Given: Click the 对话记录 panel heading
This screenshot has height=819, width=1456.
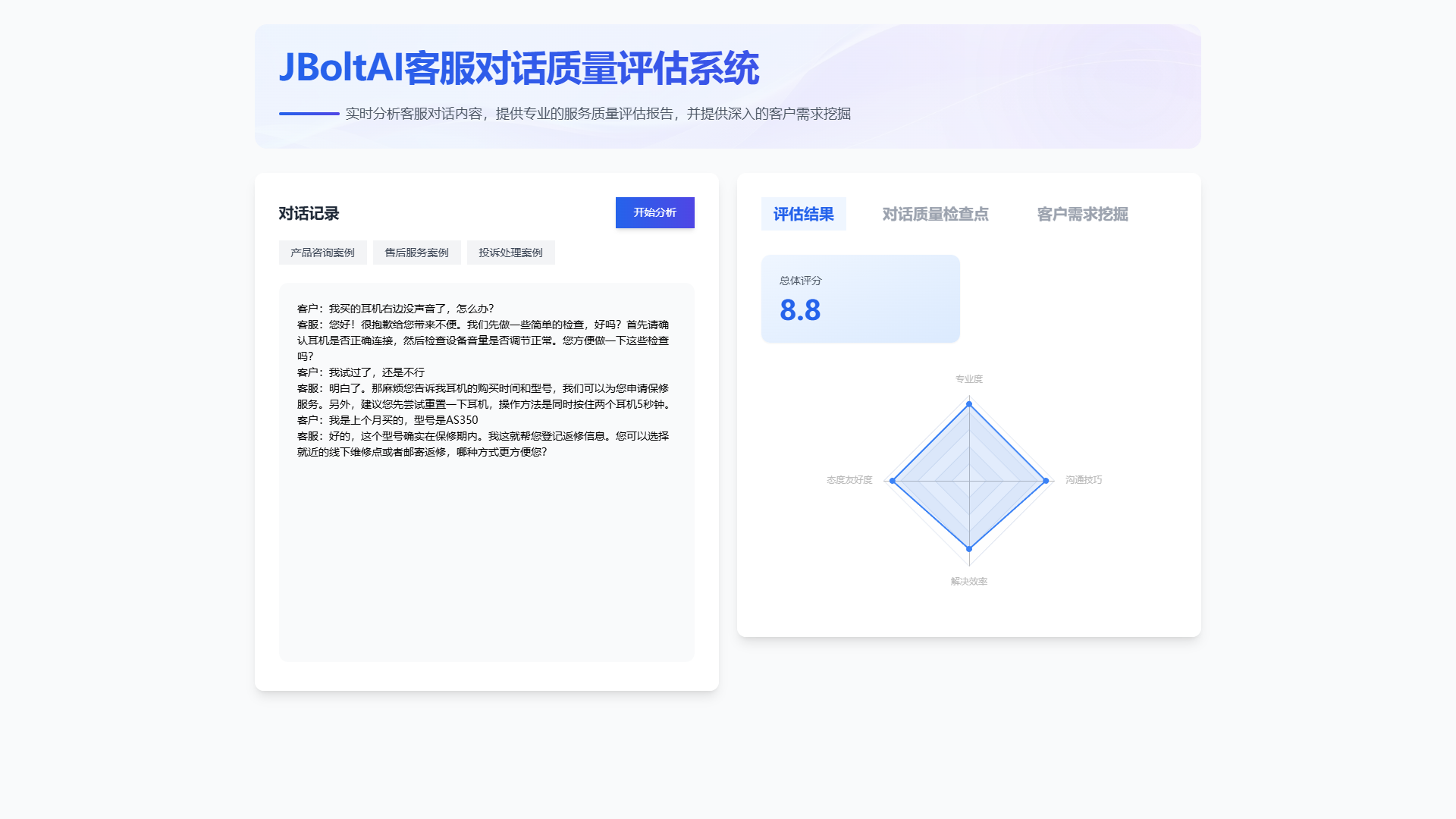Looking at the screenshot, I should coord(309,213).
